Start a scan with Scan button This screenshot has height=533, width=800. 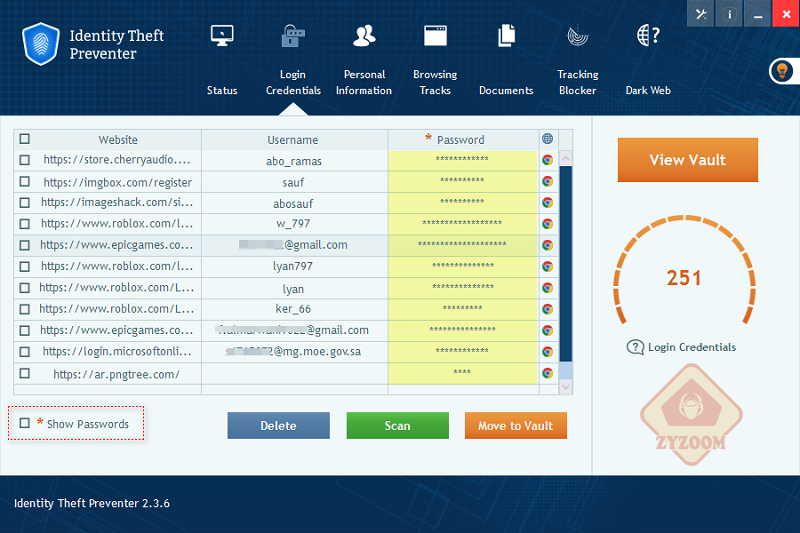(397, 425)
